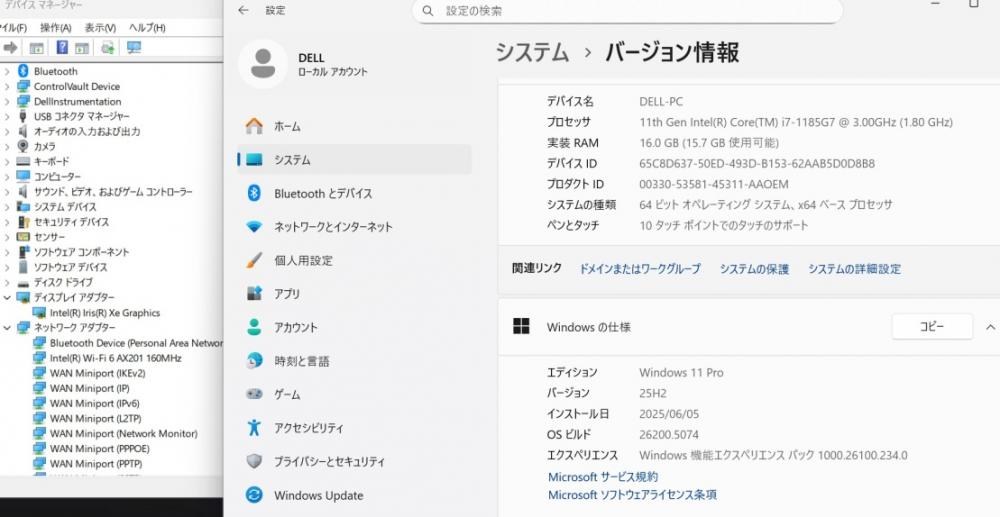Click the version value 25H2

(652, 393)
